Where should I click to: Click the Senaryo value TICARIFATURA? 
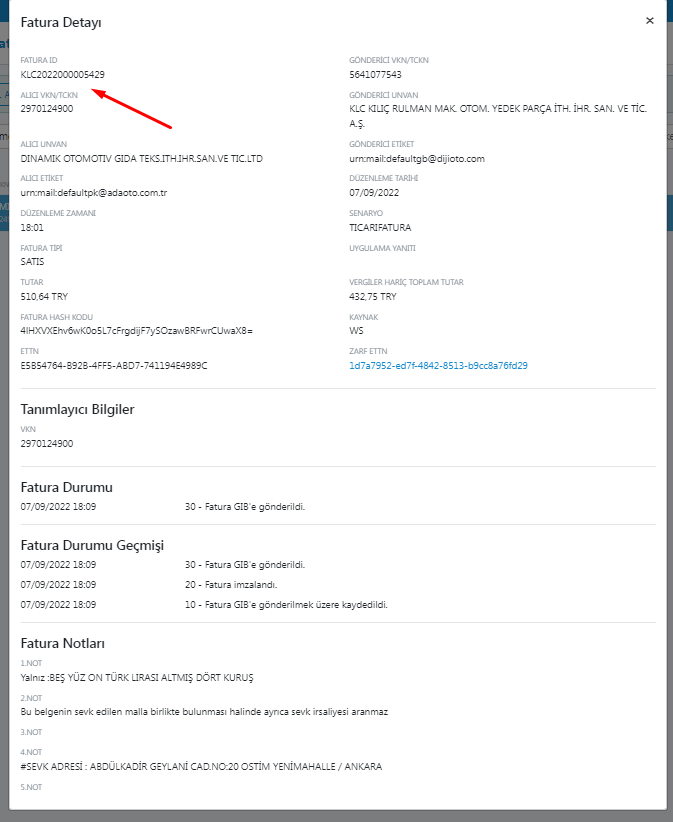(x=380, y=227)
